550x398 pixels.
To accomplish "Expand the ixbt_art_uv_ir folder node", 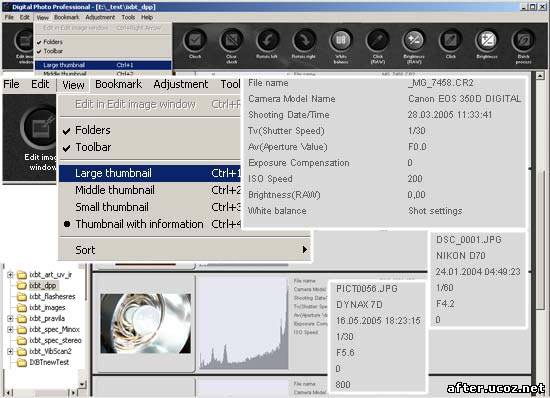I will (10, 275).
